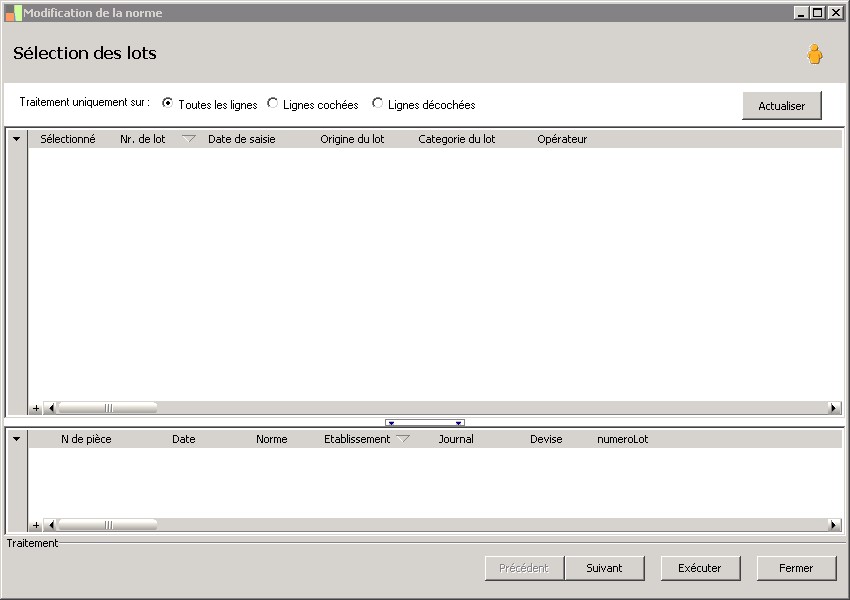
Task: Click the Précédent button
Action: [524, 568]
